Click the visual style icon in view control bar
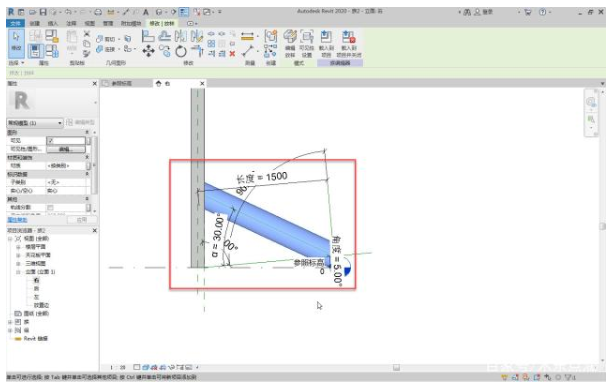This screenshot has width=610, height=386. pyautogui.click(x=146, y=367)
